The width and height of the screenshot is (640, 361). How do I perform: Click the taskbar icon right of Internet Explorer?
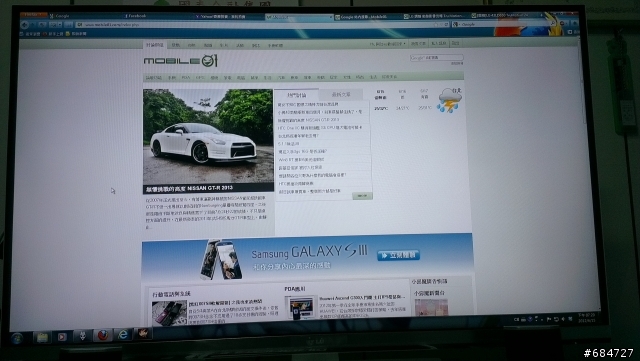143,334
